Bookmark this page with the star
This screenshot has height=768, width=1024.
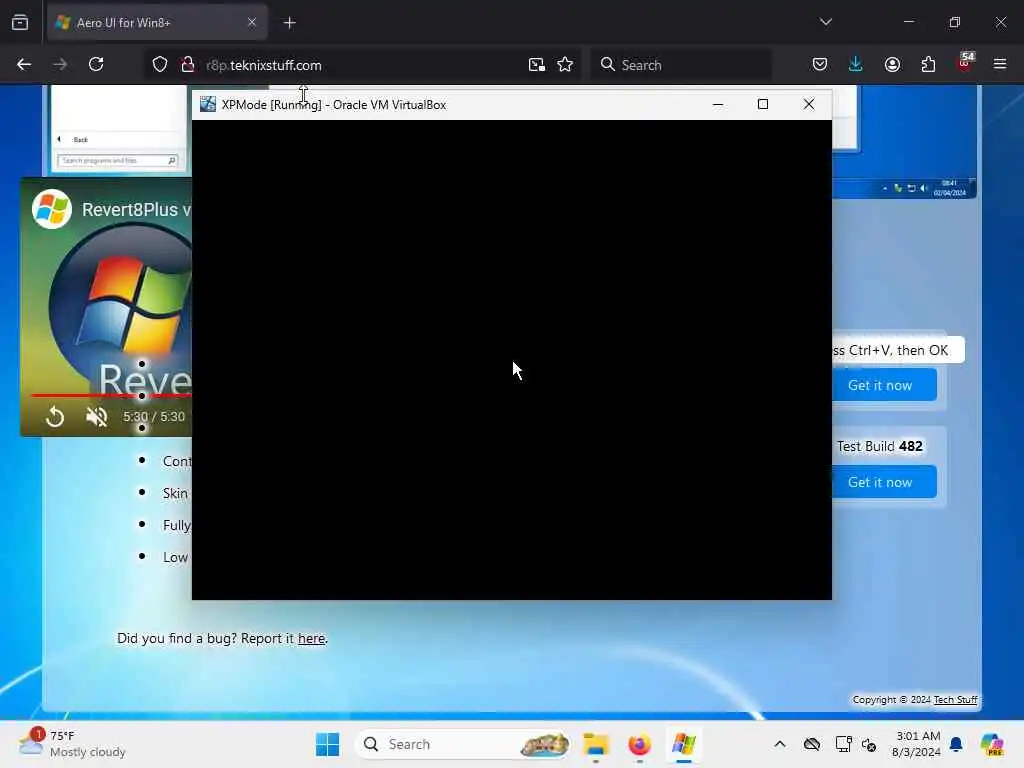click(565, 65)
